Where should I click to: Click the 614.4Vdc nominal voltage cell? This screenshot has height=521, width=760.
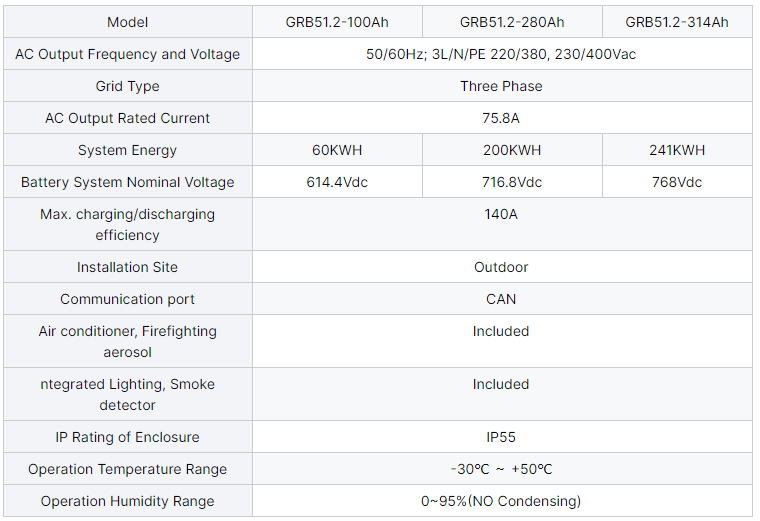337,182
